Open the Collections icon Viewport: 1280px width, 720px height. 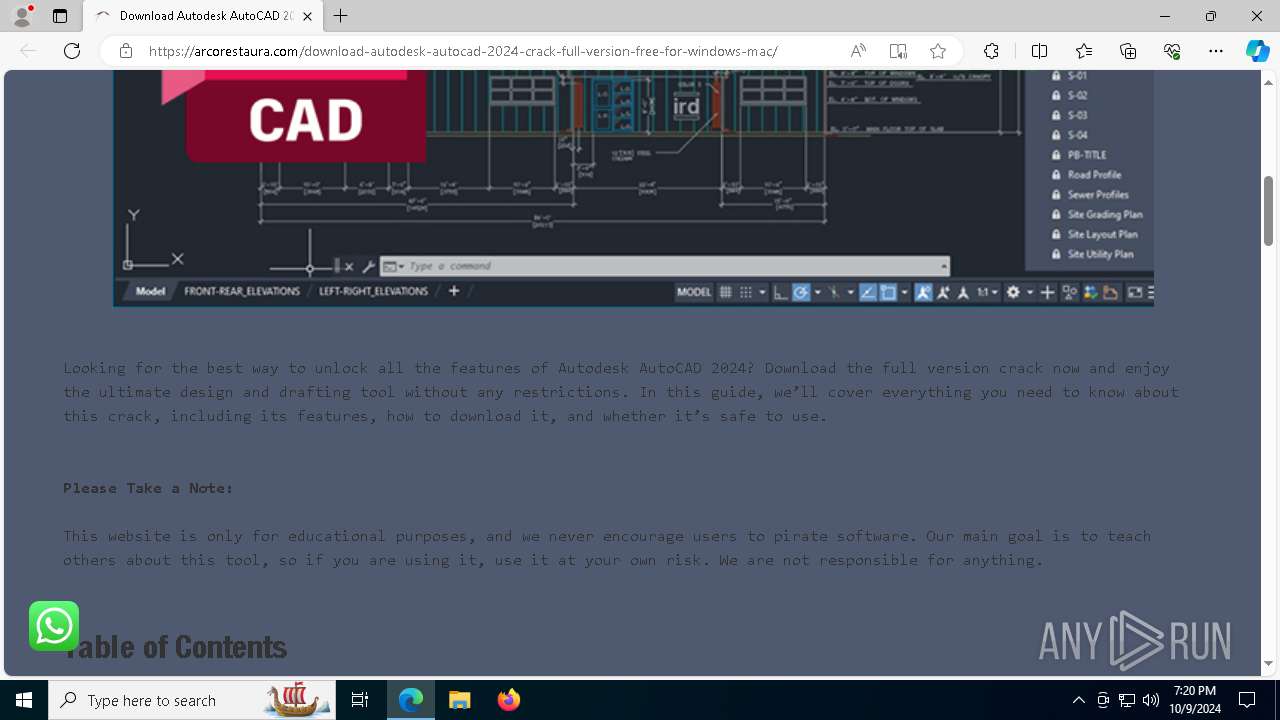pyautogui.click(x=1128, y=51)
